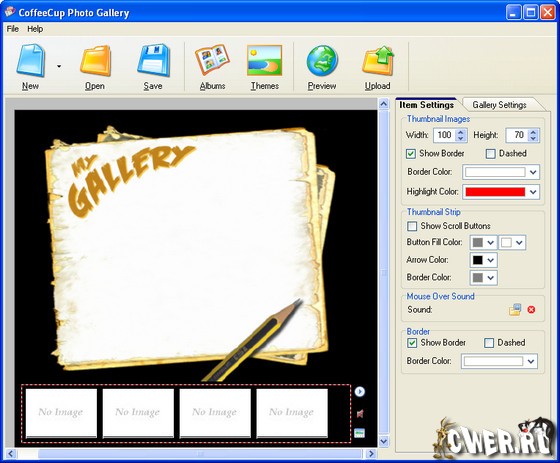Select the second No Image thumbnail

pos(138,413)
